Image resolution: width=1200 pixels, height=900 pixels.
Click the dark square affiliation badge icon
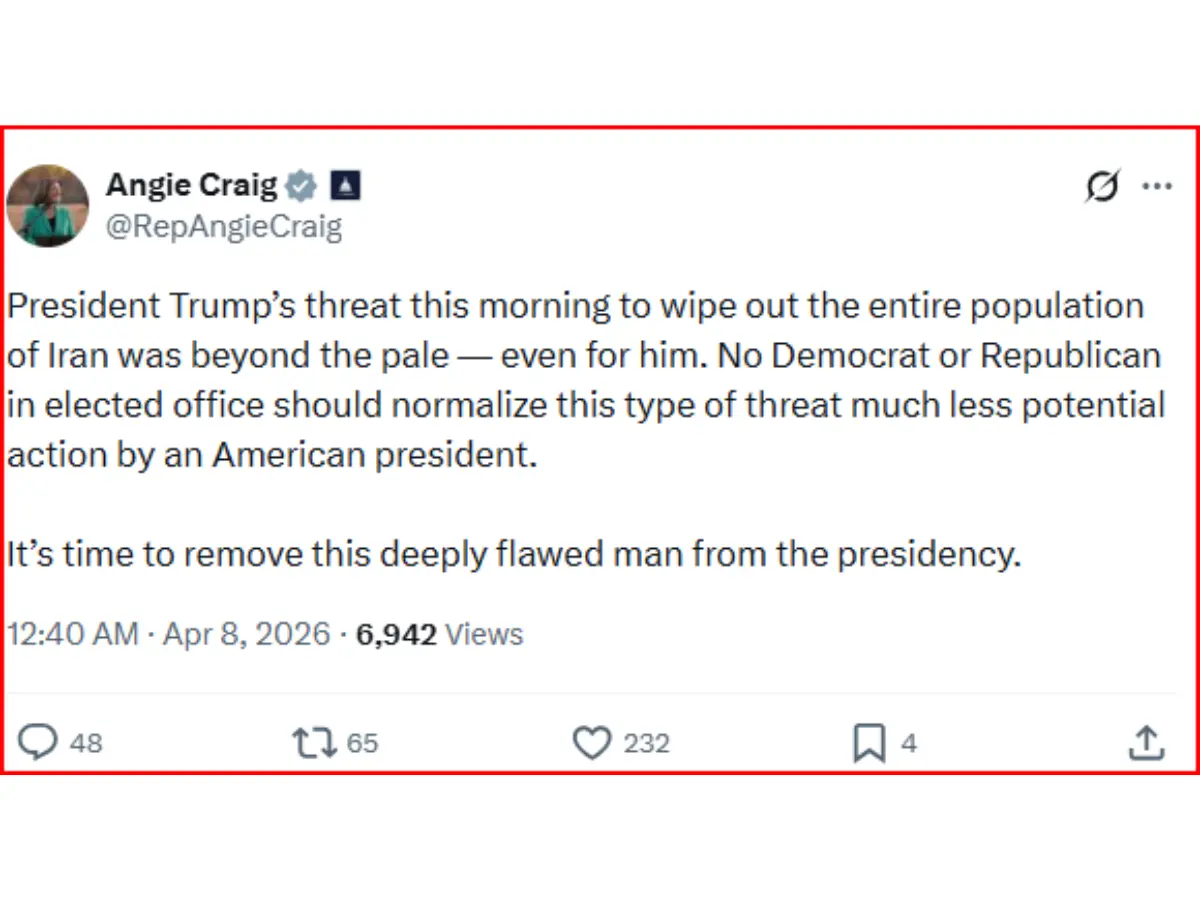pos(345,185)
